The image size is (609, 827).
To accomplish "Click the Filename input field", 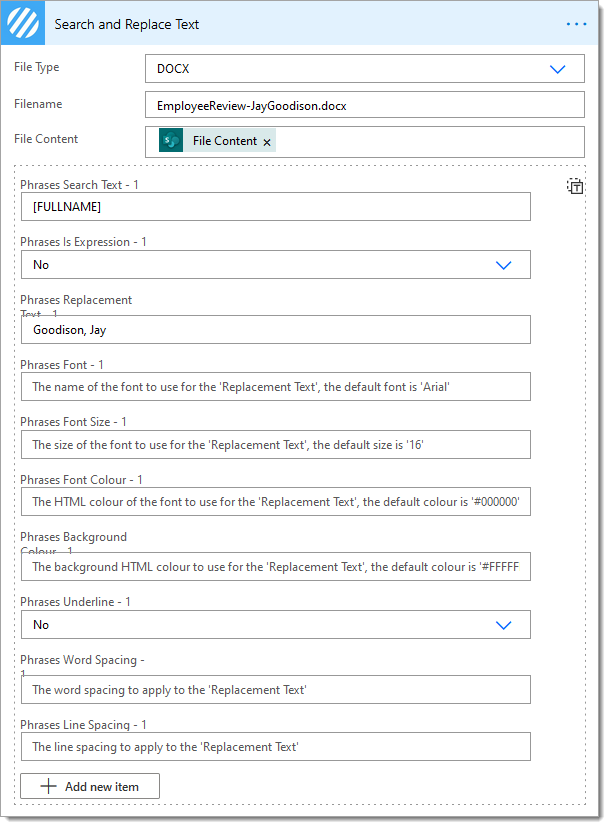I will coord(364,105).
